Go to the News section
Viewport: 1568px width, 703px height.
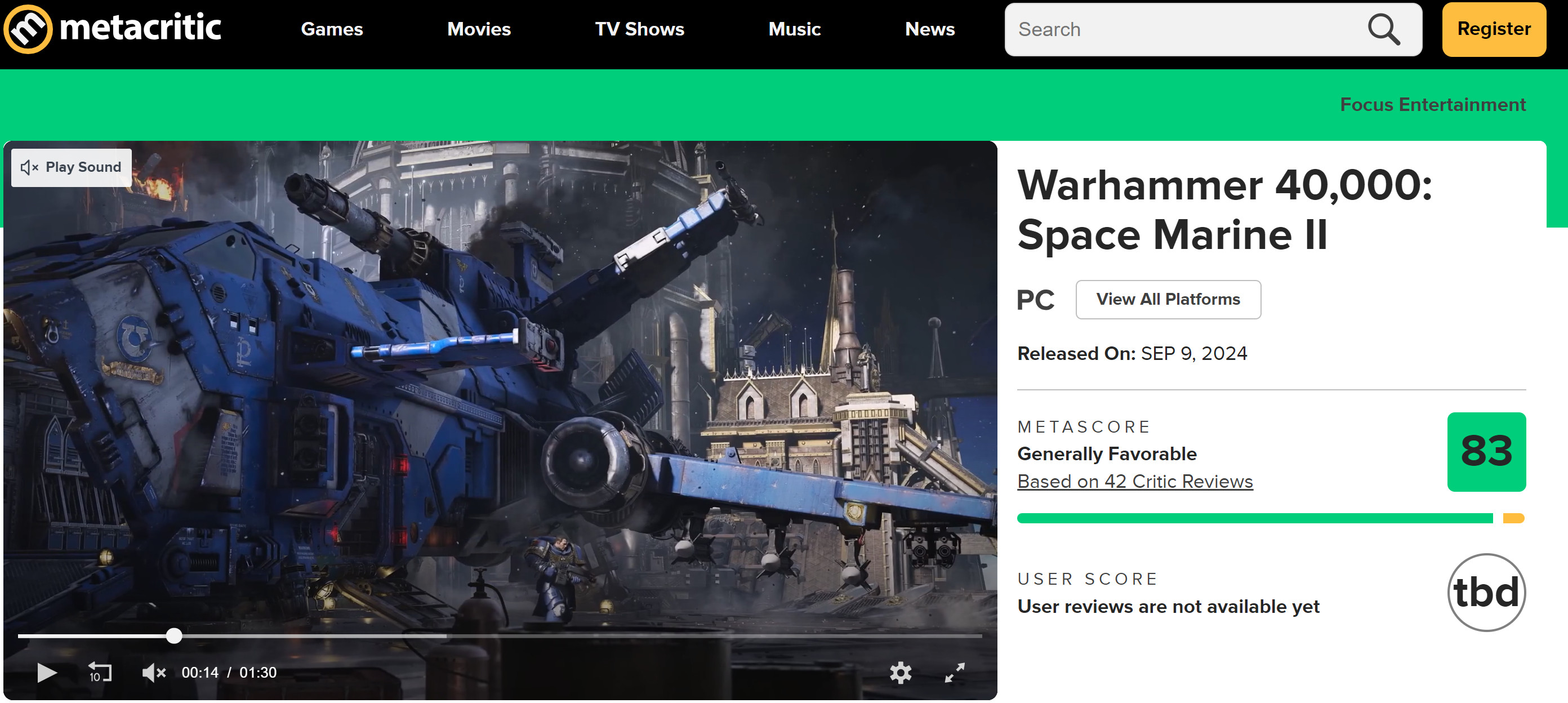(929, 29)
